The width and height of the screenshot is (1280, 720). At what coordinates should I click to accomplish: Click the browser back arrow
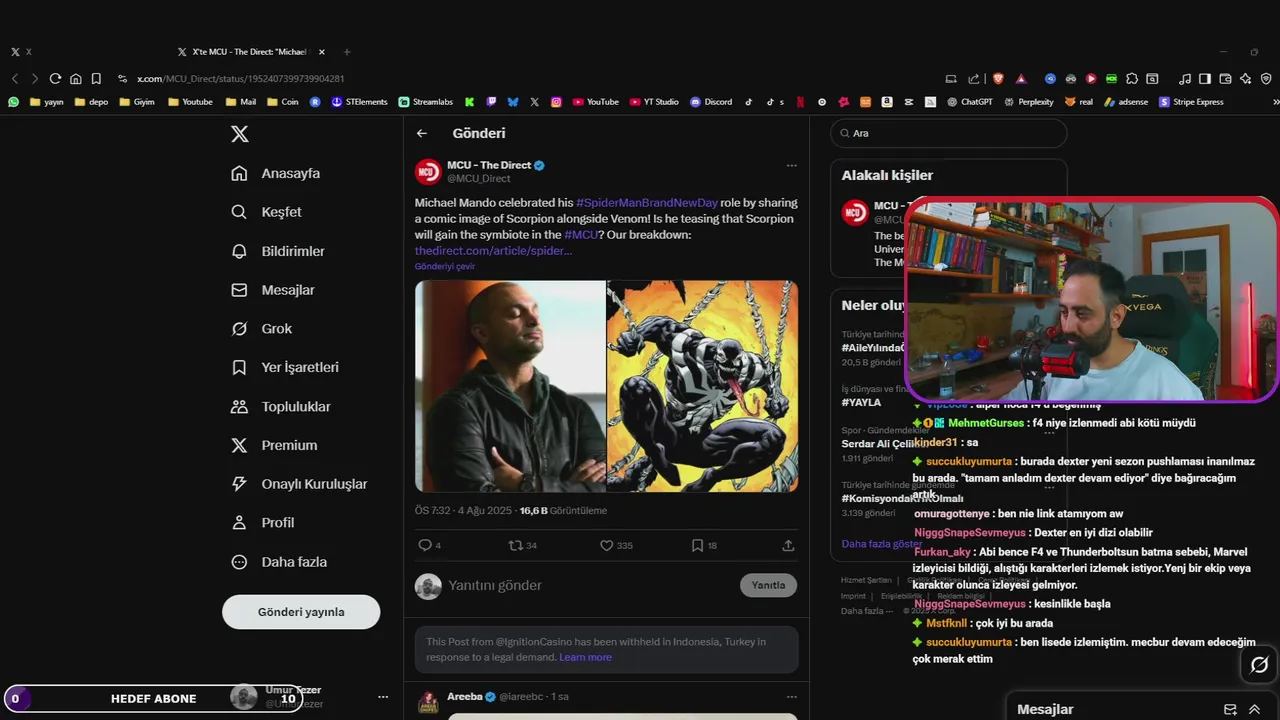(x=15, y=78)
